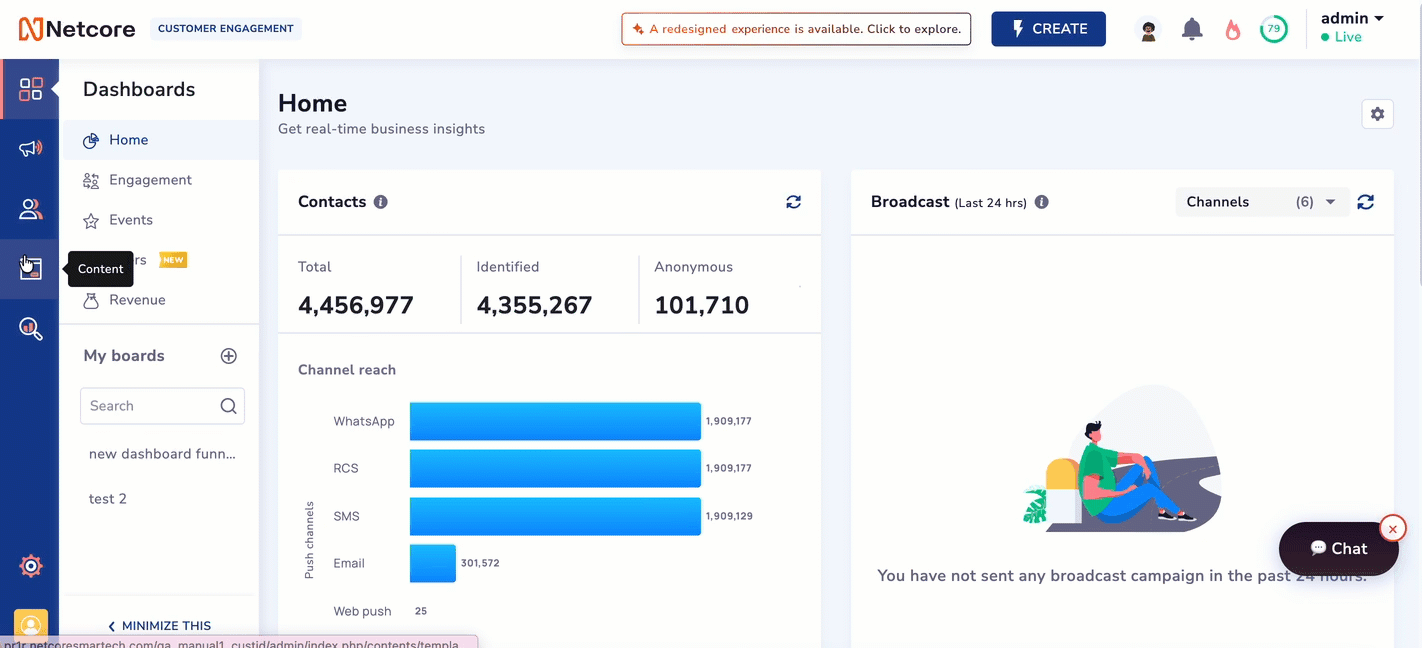Open the admin account dropdown
1422x648 pixels.
tap(1352, 18)
